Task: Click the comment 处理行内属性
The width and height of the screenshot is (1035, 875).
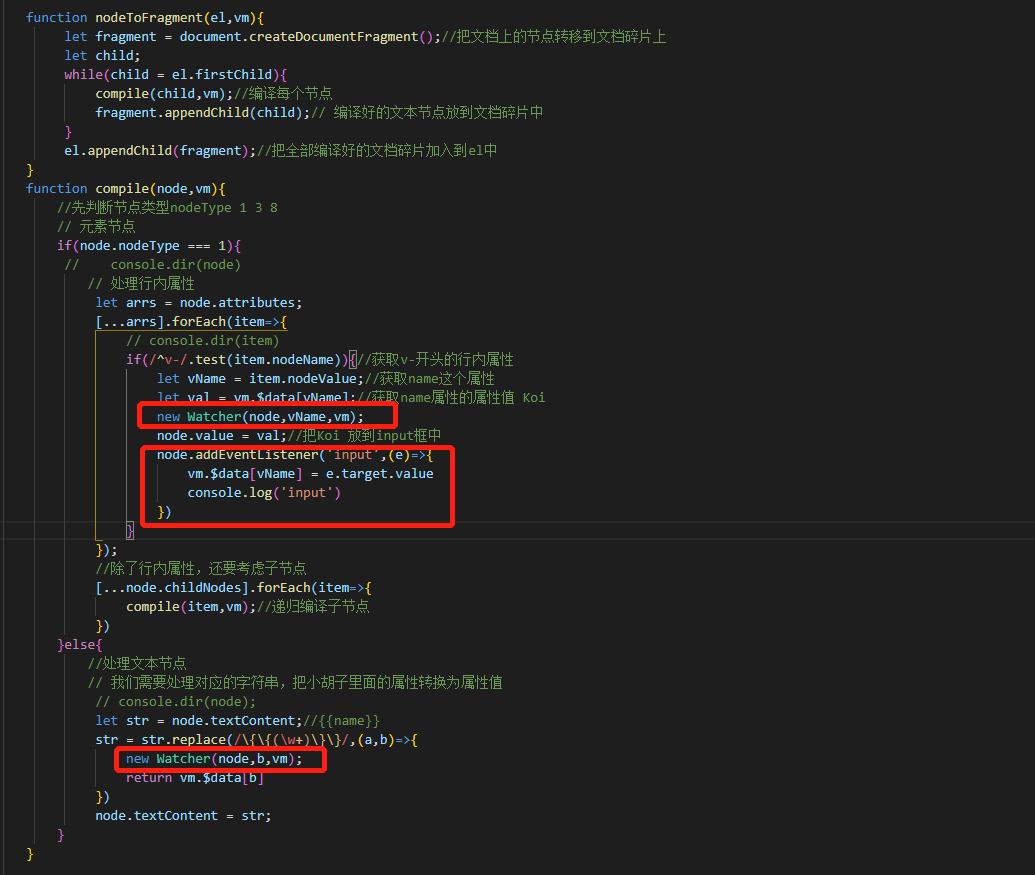Action: 141,284
